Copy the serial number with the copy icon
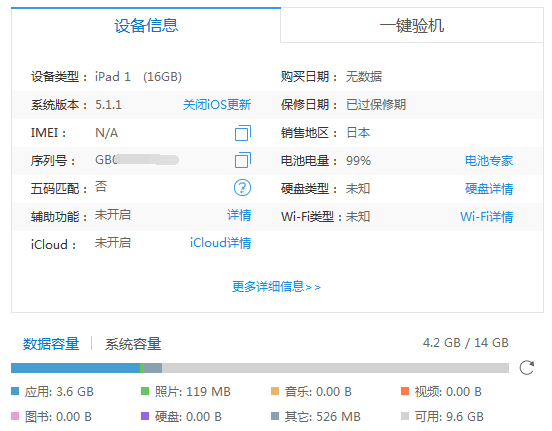The image size is (552, 431). 243,160
